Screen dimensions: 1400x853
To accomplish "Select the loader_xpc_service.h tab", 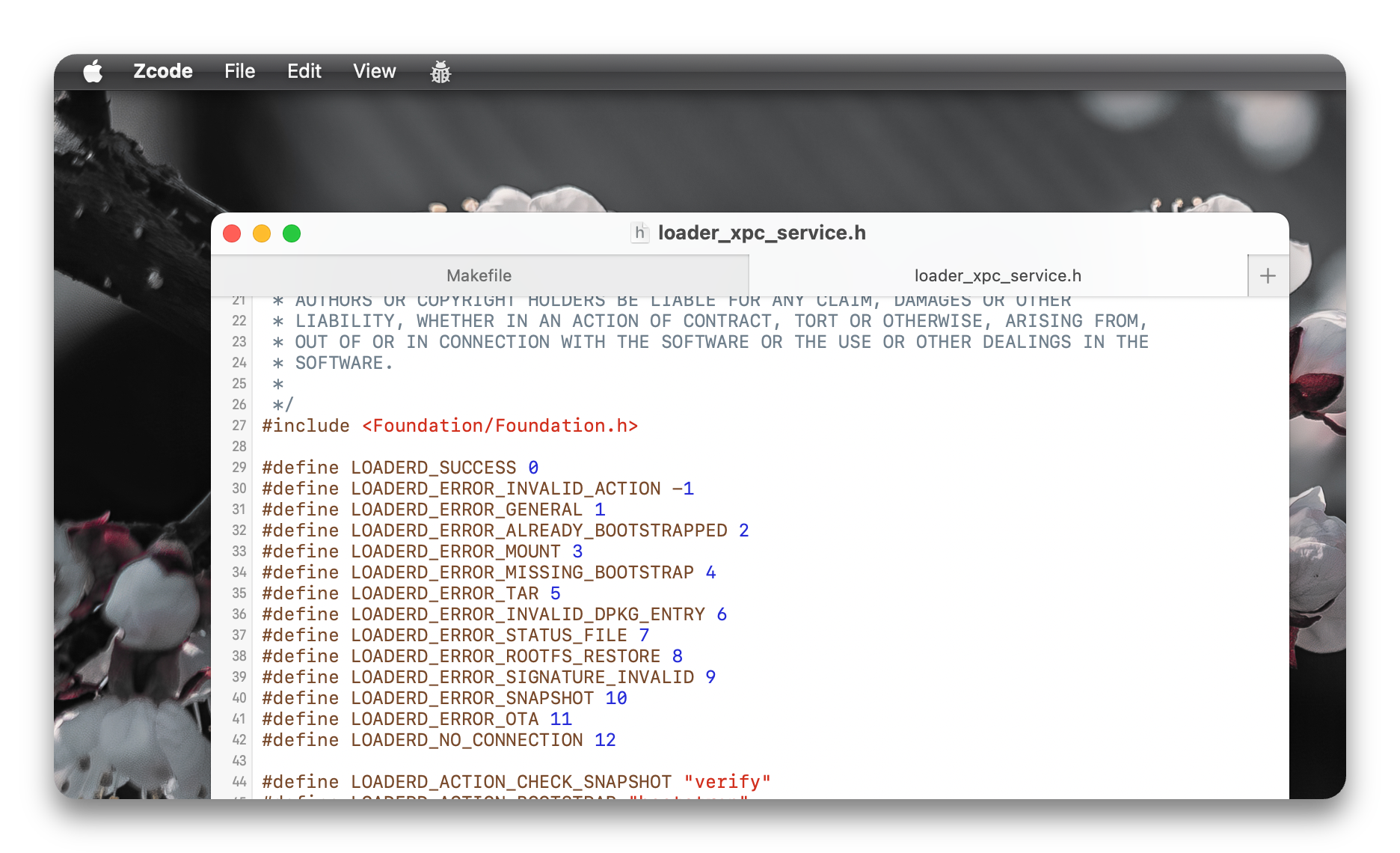I will pyautogui.click(x=998, y=275).
